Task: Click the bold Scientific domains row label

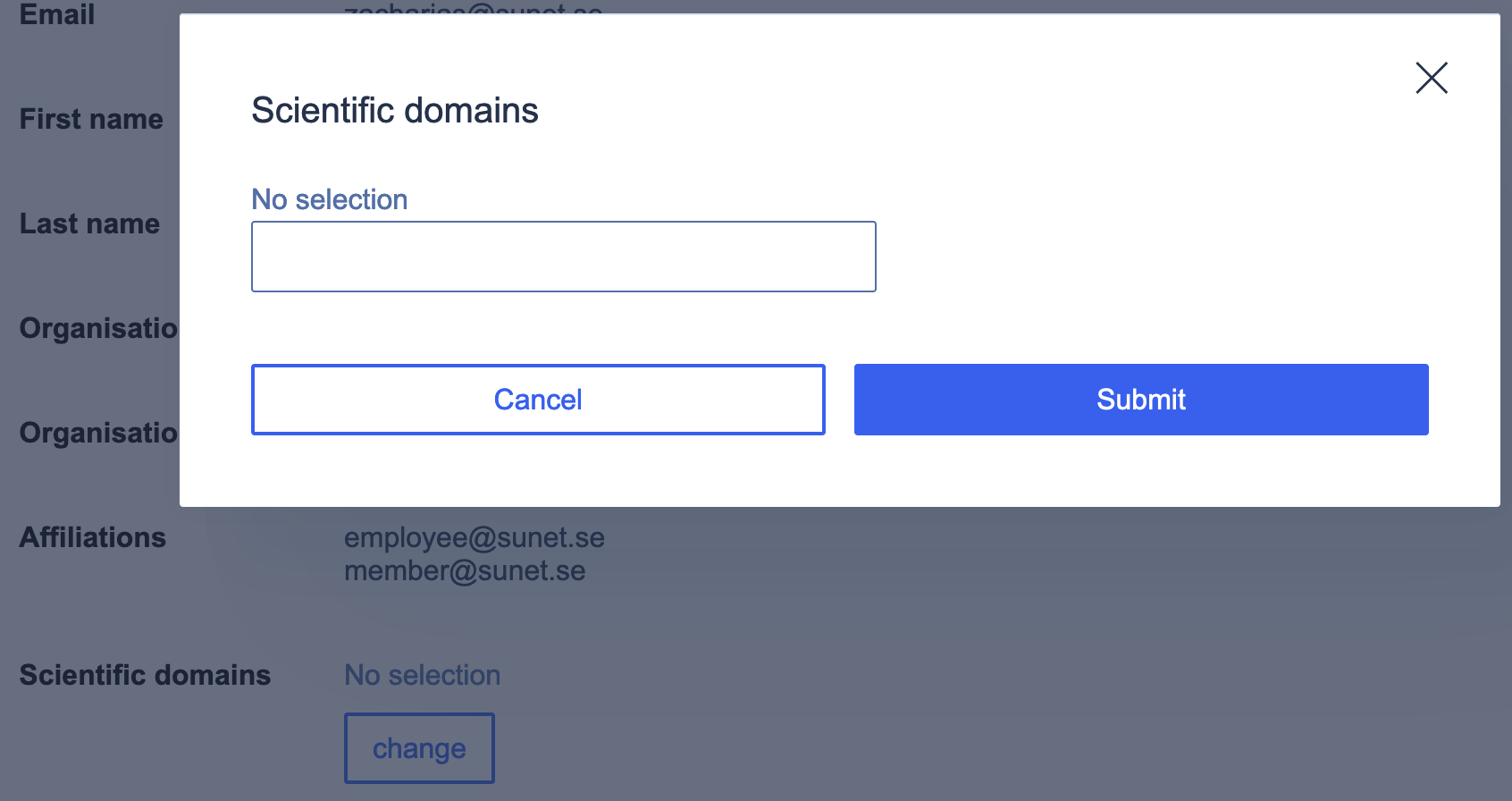Action: (x=145, y=675)
